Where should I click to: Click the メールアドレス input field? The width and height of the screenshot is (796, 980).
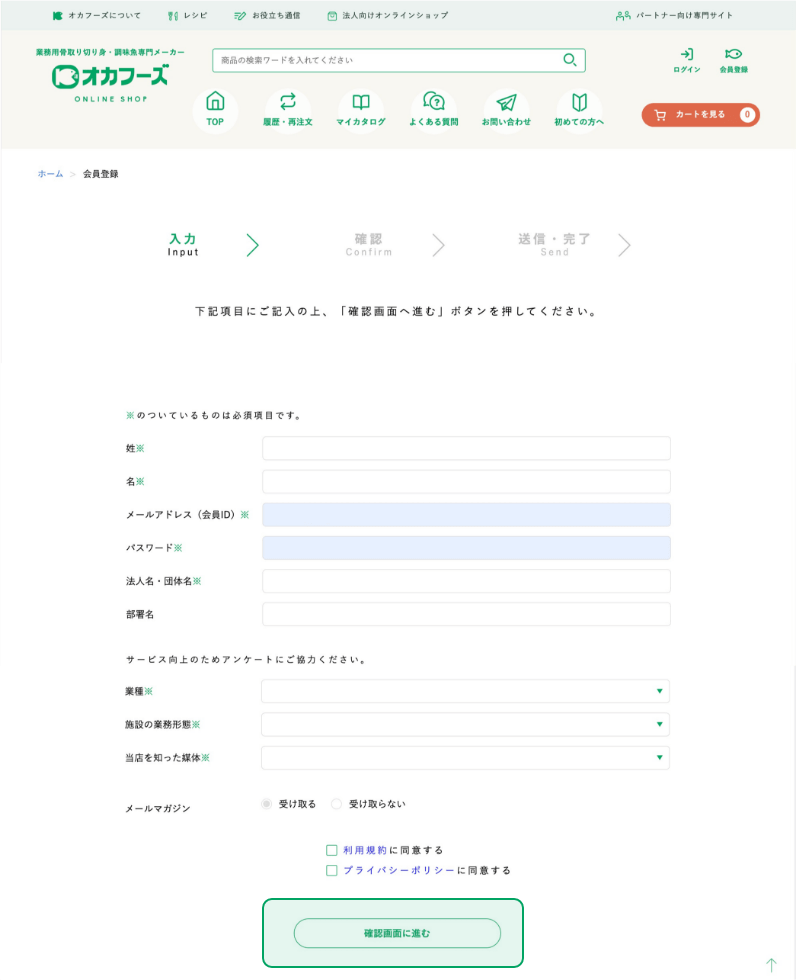pyautogui.click(x=466, y=515)
